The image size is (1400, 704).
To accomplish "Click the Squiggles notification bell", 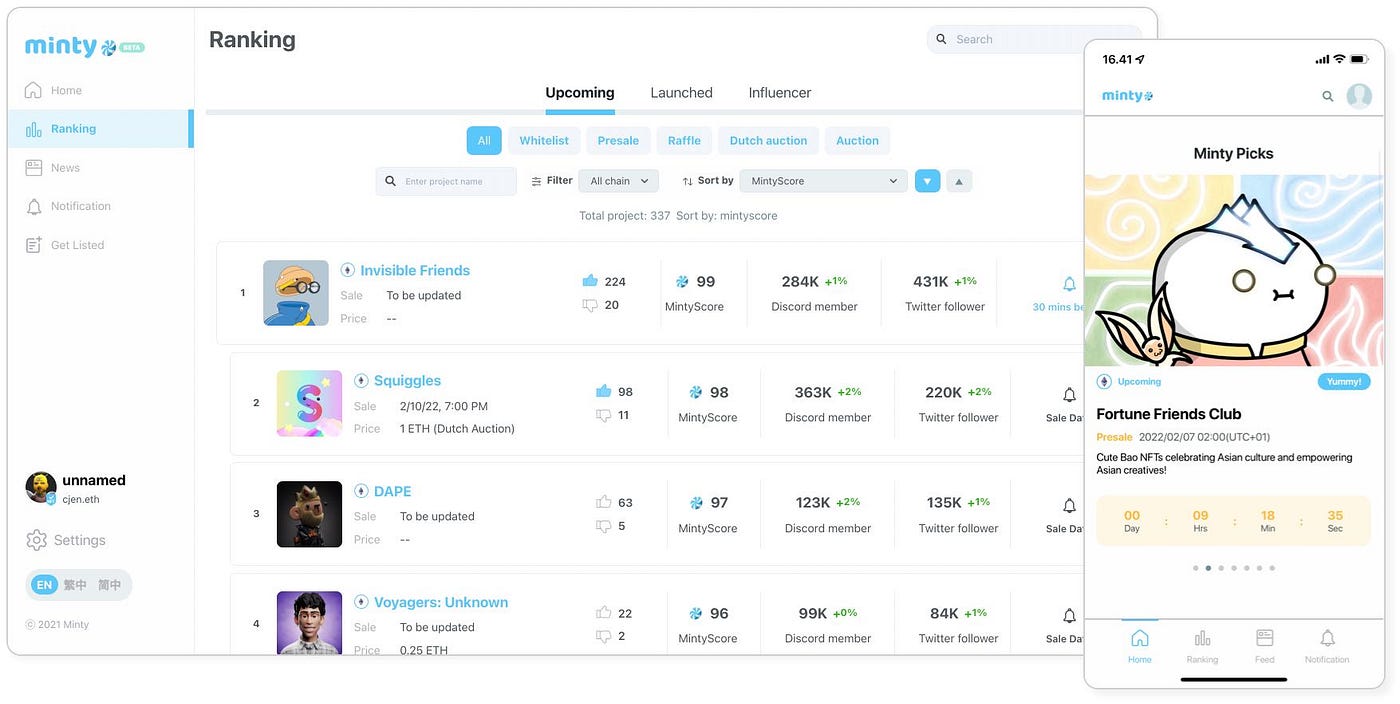I will tap(1069, 395).
